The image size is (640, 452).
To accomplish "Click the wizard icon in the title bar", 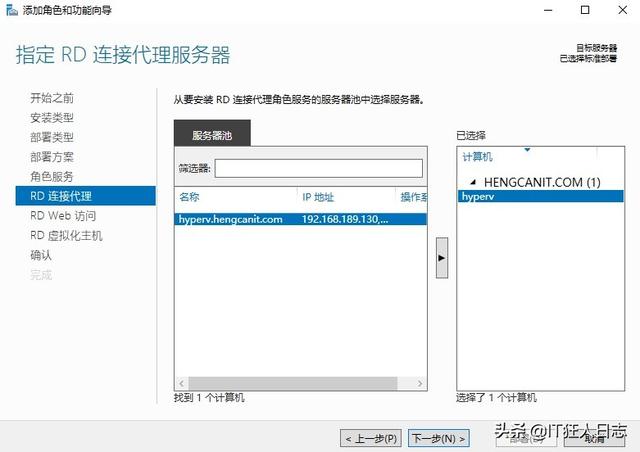I will (10, 11).
